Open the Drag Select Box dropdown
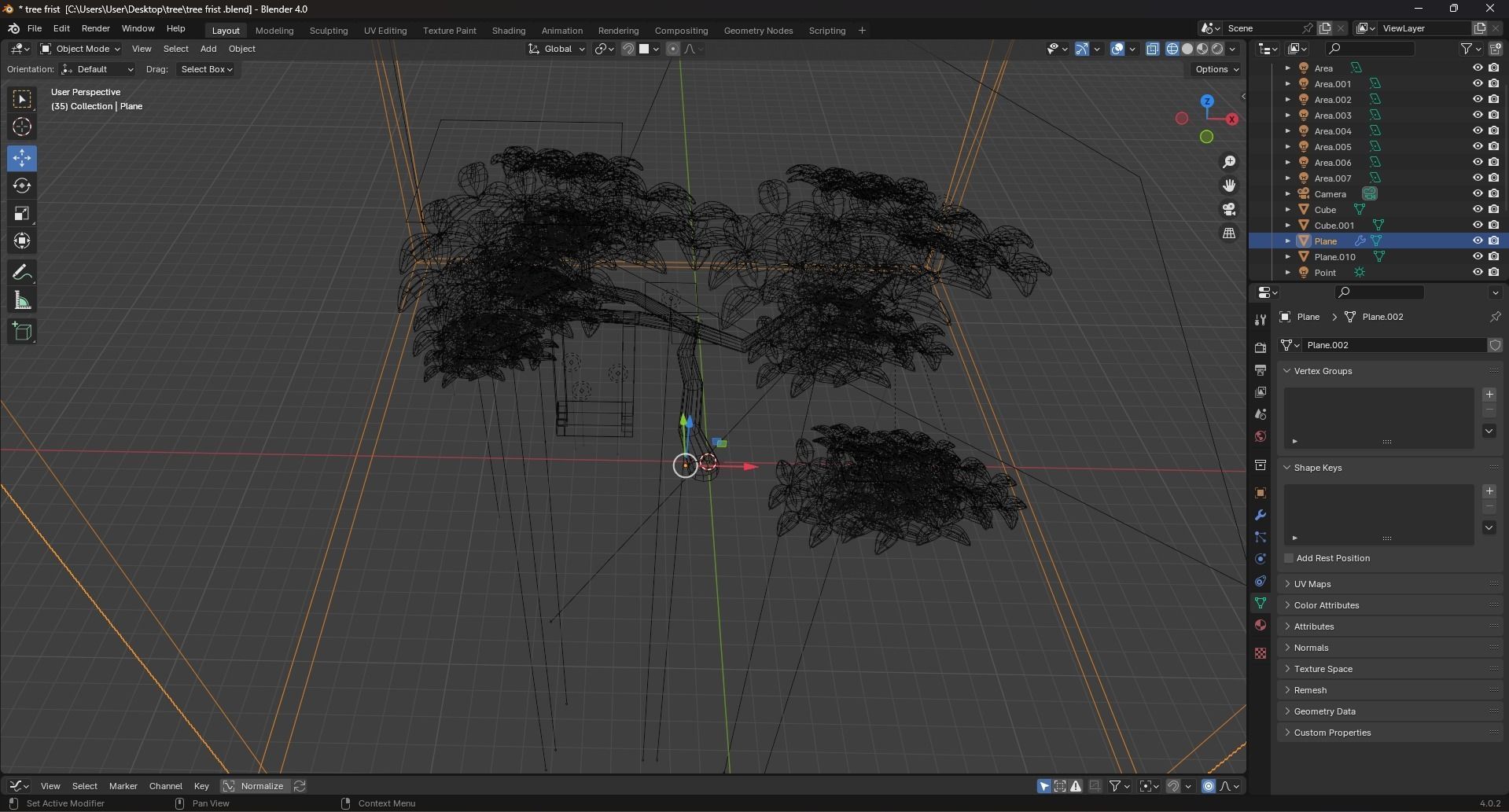 [x=206, y=69]
